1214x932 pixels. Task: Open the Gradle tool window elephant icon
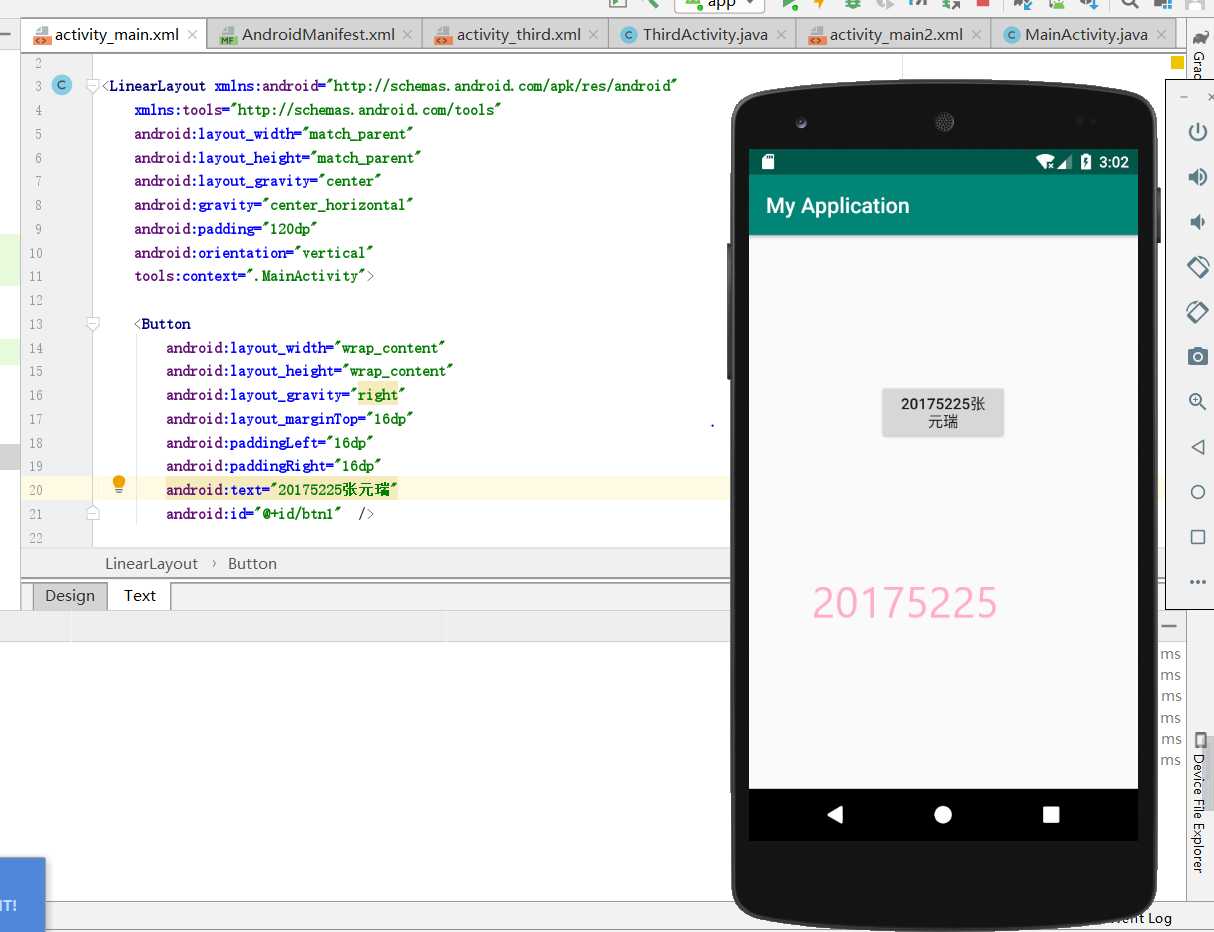[x=1200, y=38]
